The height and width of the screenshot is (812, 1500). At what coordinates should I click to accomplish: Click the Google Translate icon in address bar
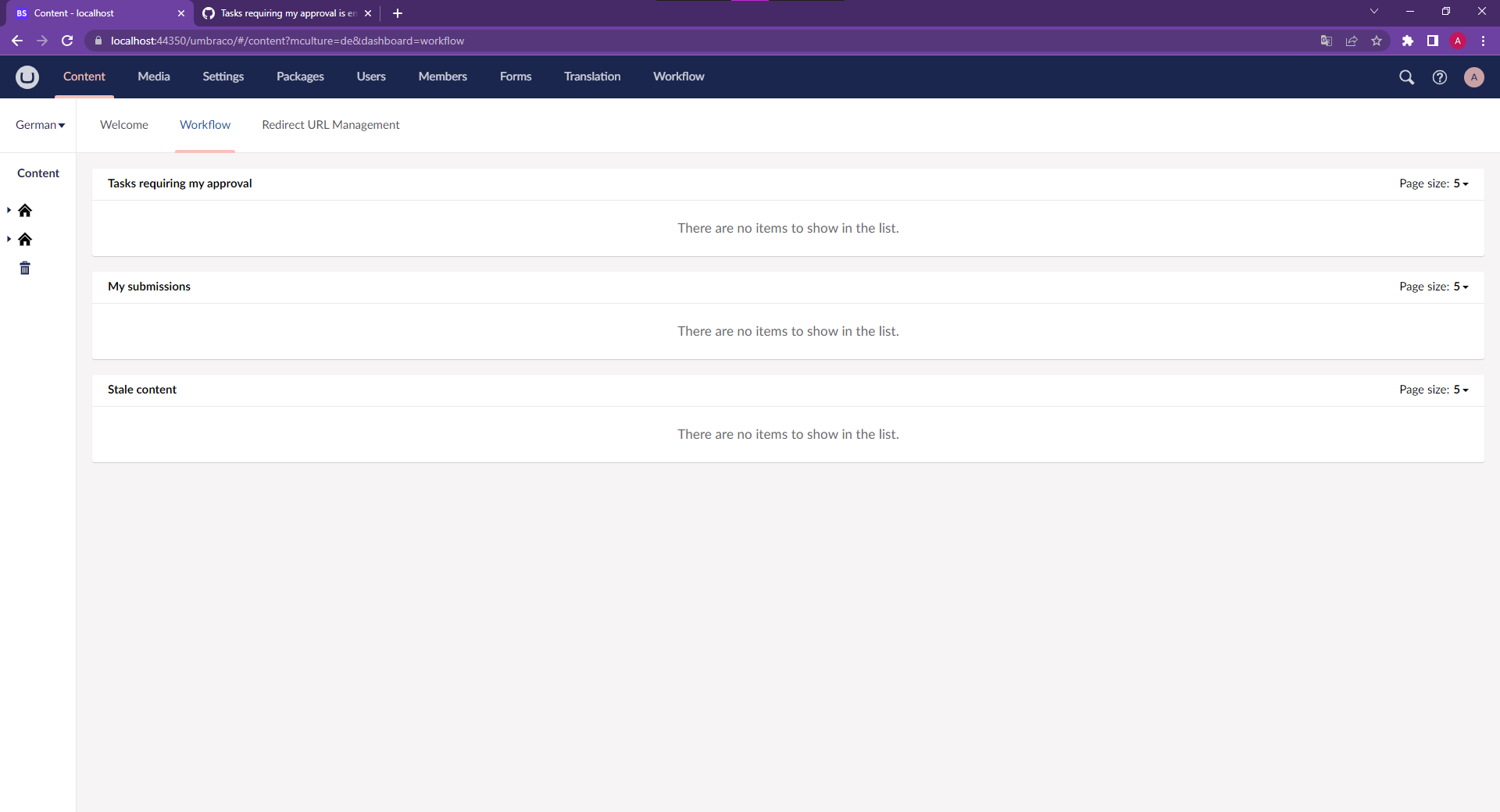(x=1326, y=41)
